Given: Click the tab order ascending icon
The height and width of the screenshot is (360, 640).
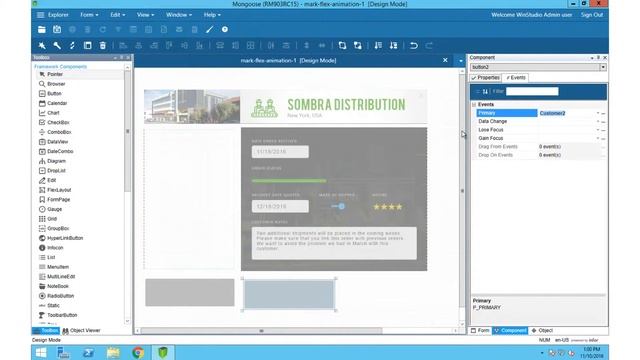Looking at the screenshot, I should tap(378, 45).
